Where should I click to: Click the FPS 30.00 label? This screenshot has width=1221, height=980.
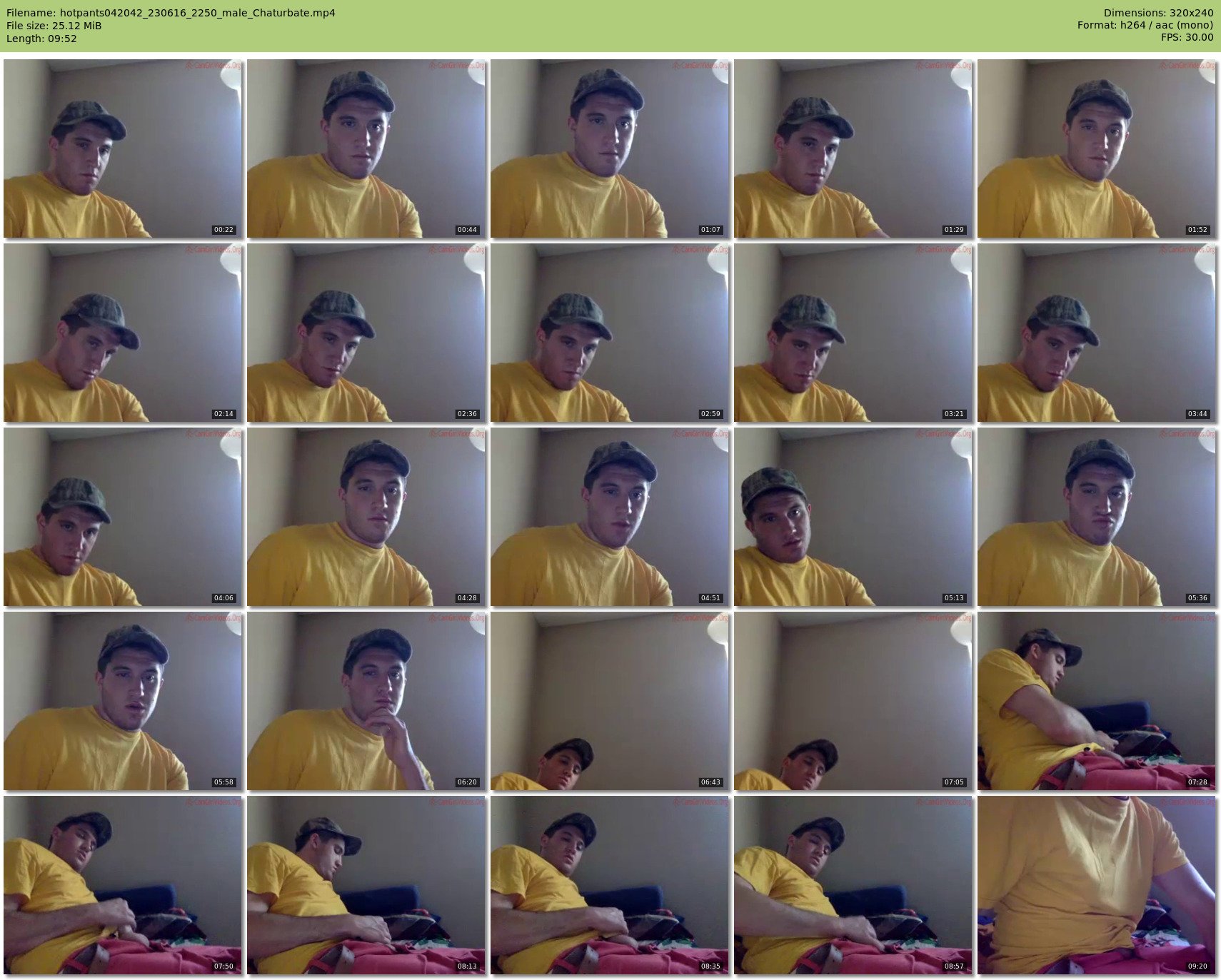(x=1187, y=37)
